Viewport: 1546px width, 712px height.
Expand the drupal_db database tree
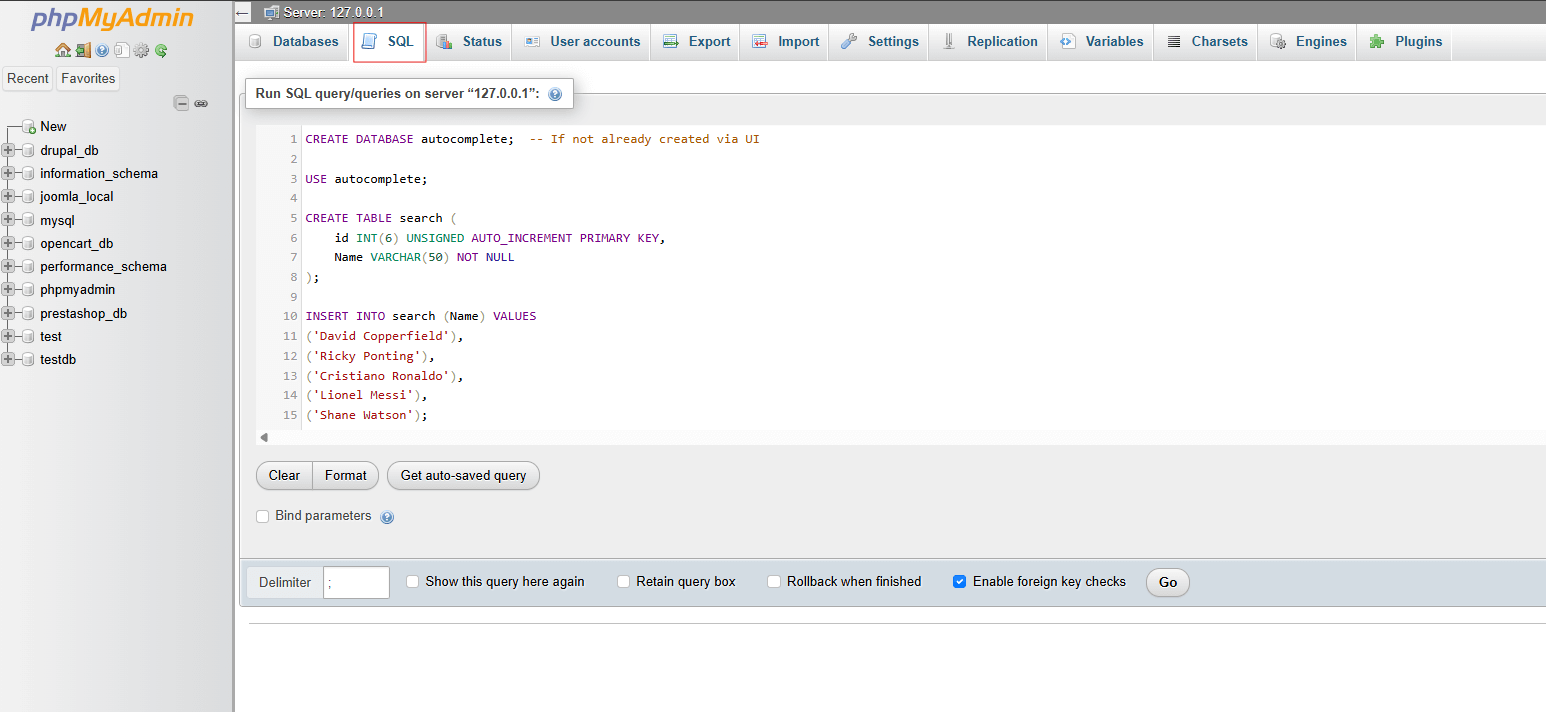(9, 150)
